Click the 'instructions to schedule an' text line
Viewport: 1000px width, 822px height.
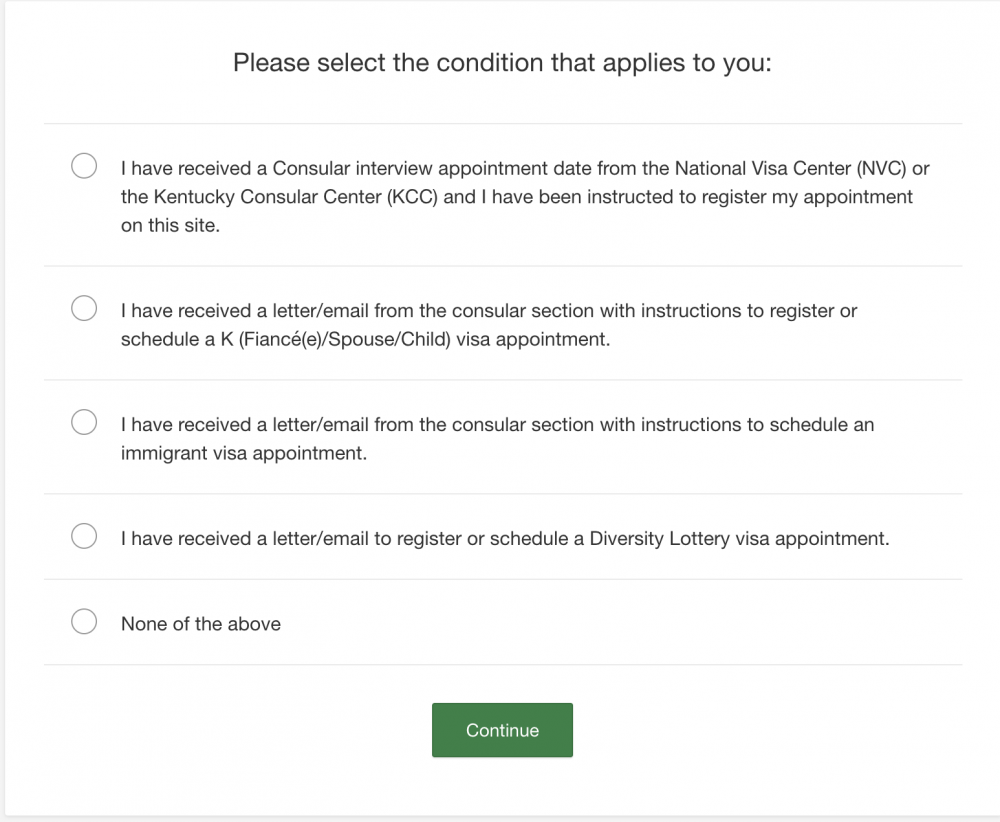point(497,425)
